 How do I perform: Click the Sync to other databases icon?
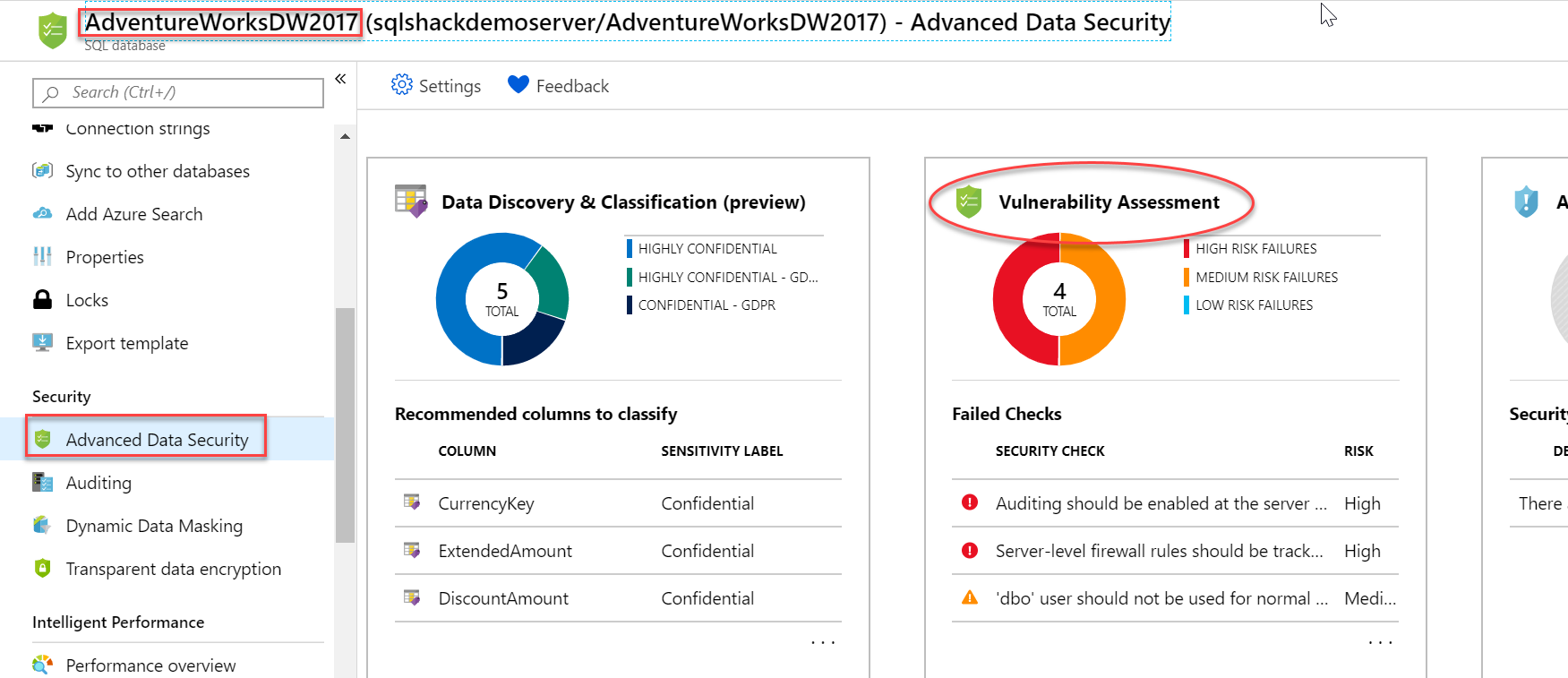click(x=42, y=171)
